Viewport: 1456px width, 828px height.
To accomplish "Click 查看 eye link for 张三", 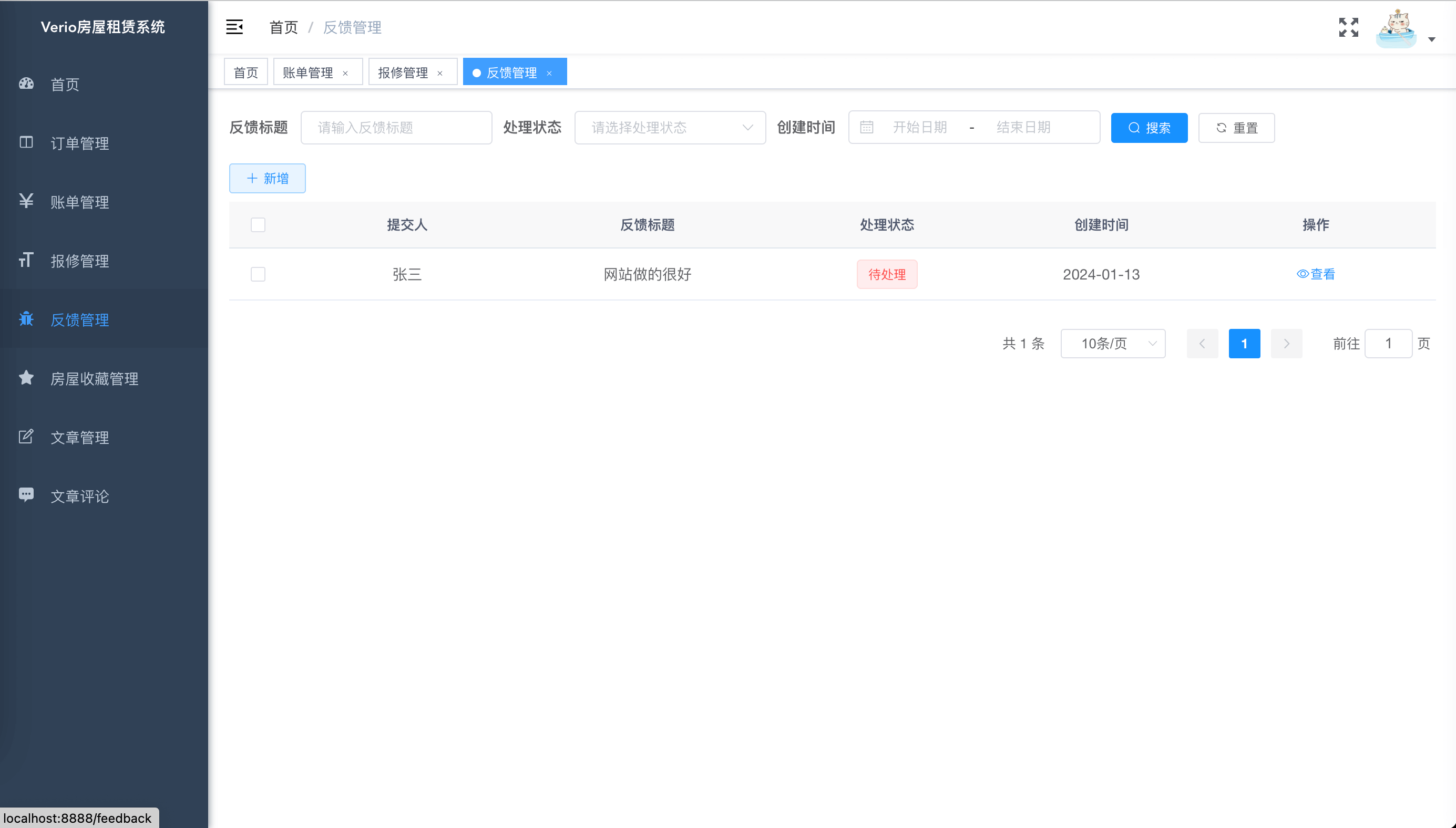I will coord(1316,274).
